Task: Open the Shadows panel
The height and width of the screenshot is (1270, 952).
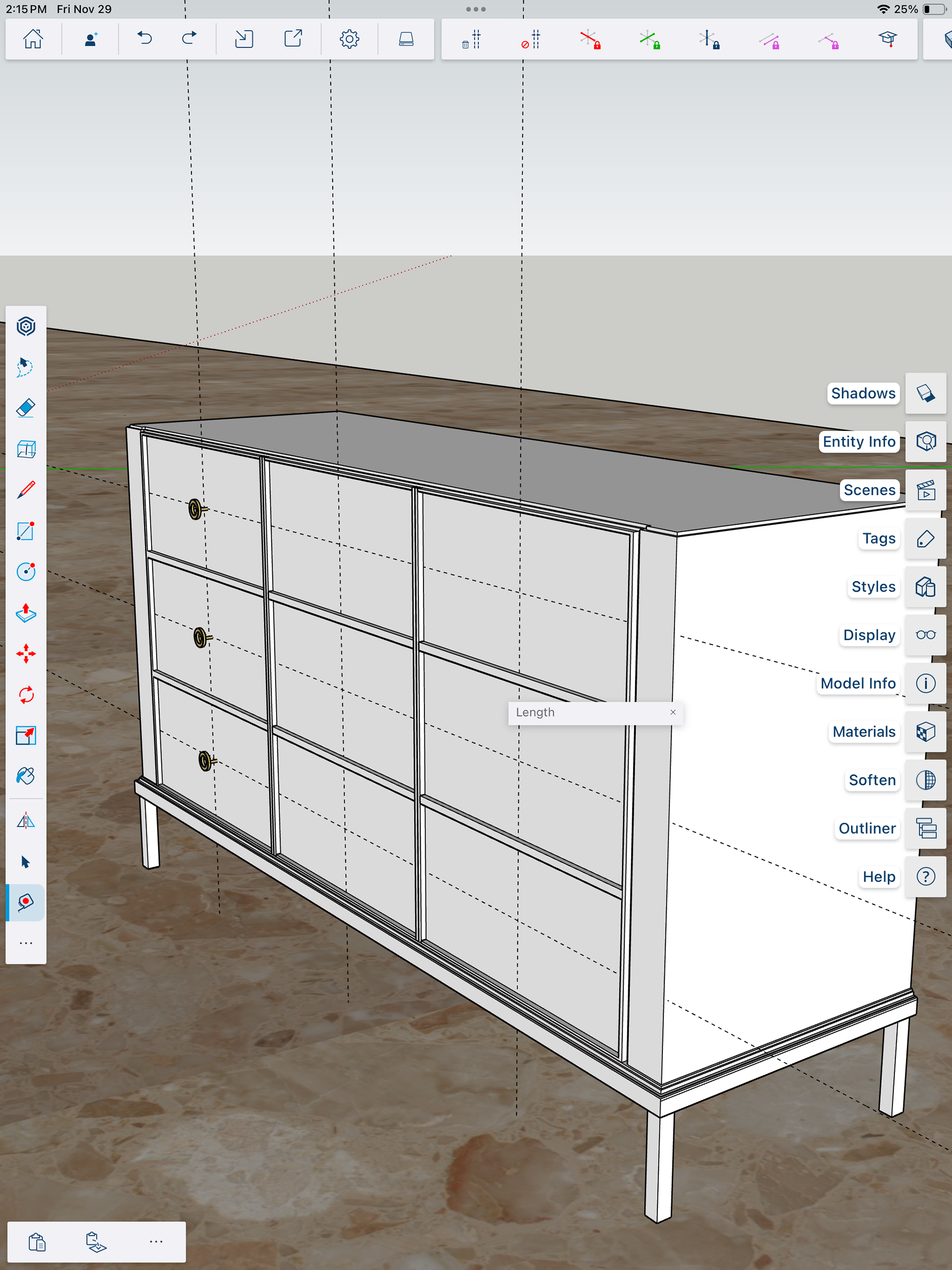Action: click(862, 393)
